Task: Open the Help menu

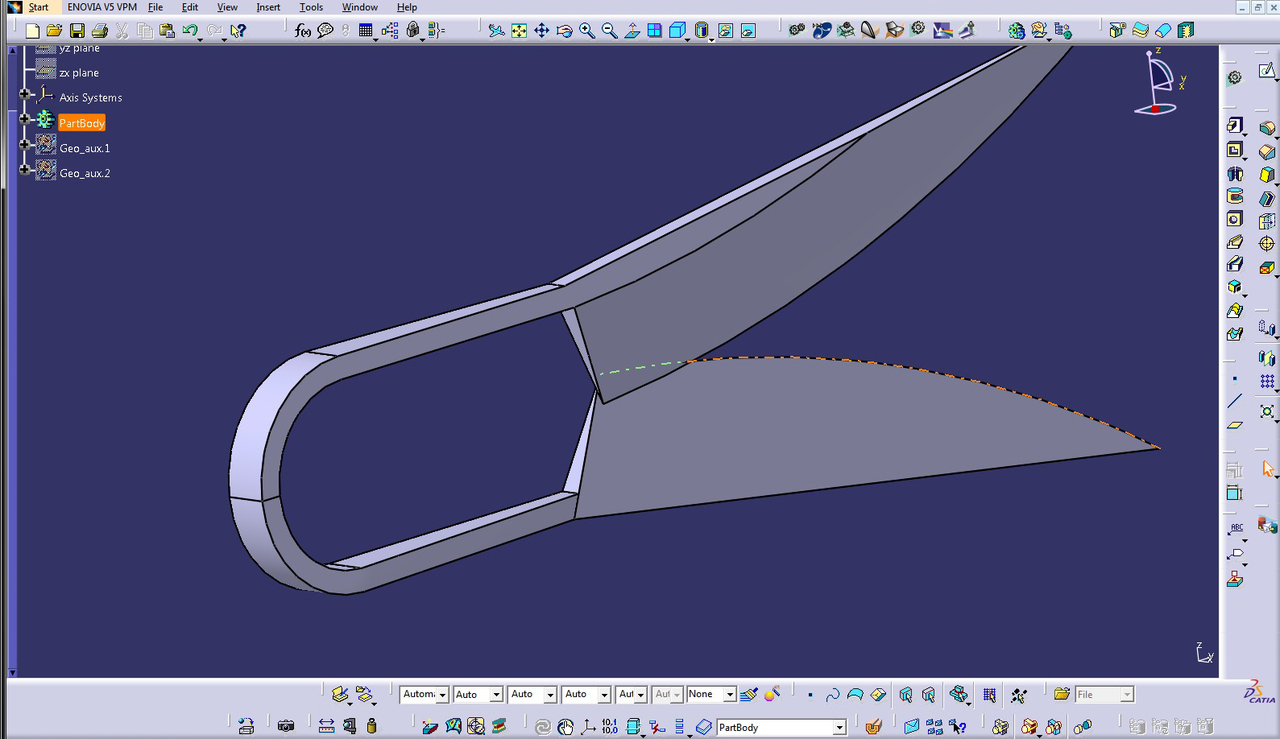Action: 407,7
